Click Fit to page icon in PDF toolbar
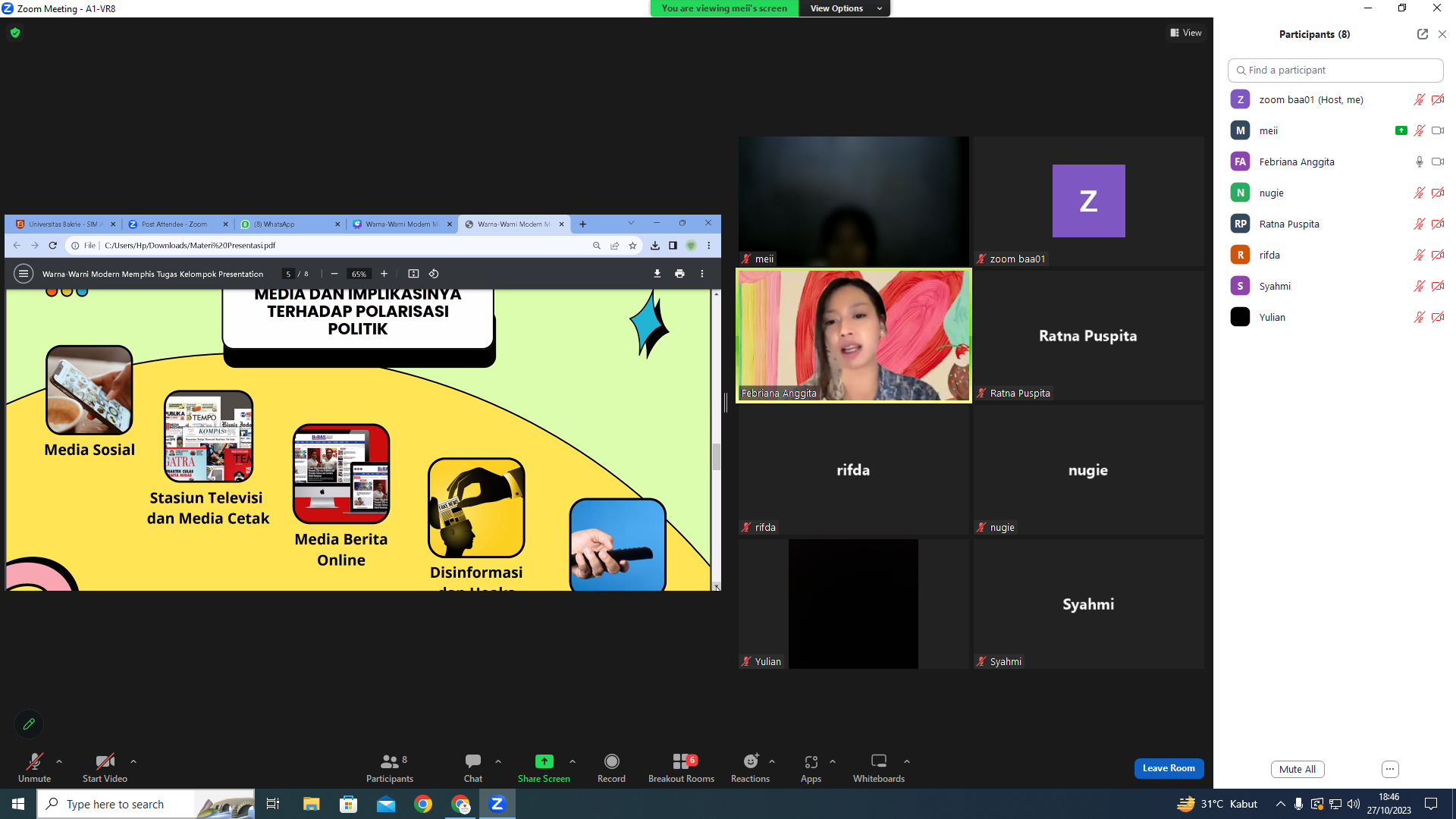1456x819 pixels. coord(413,274)
